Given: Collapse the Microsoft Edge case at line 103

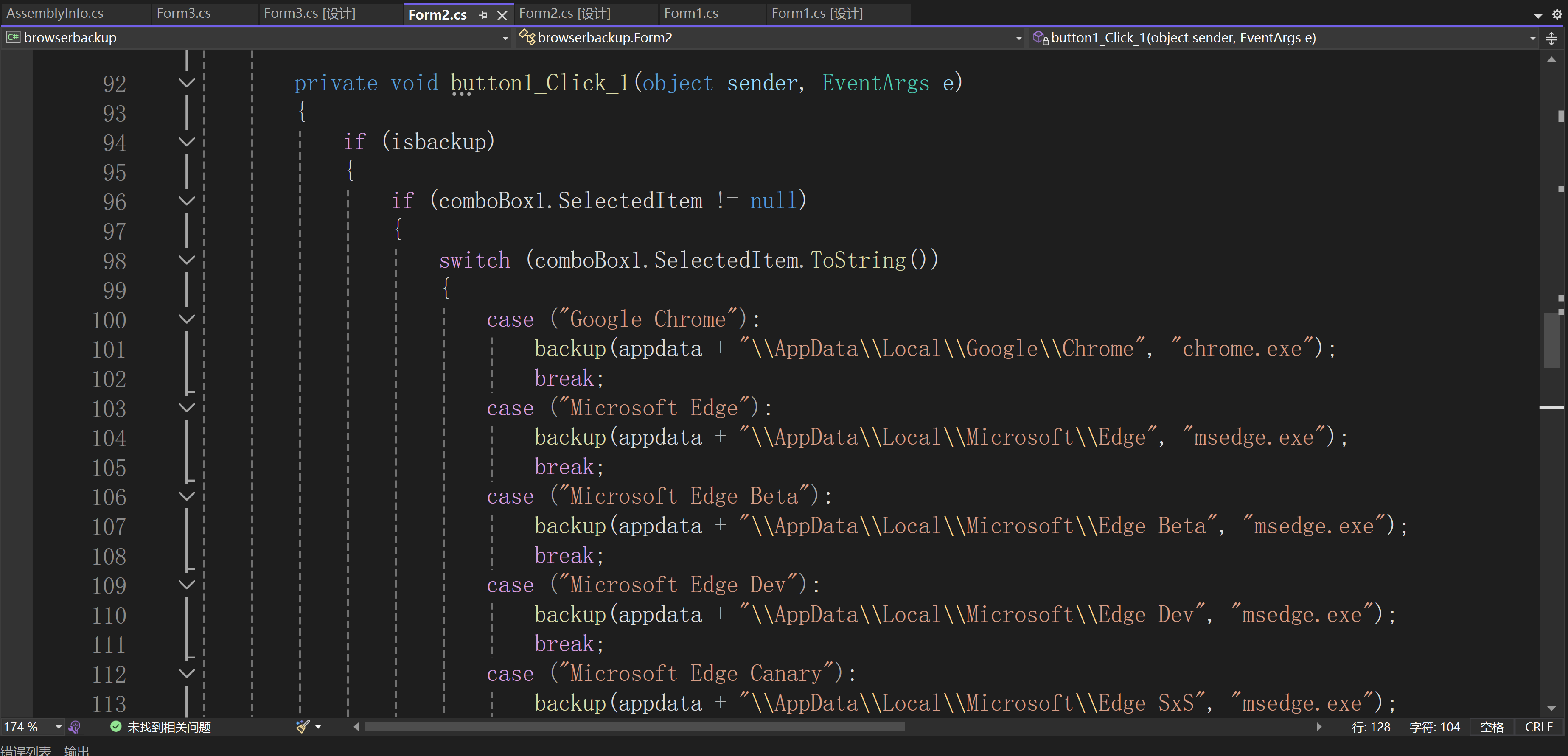Looking at the screenshot, I should click(x=187, y=408).
